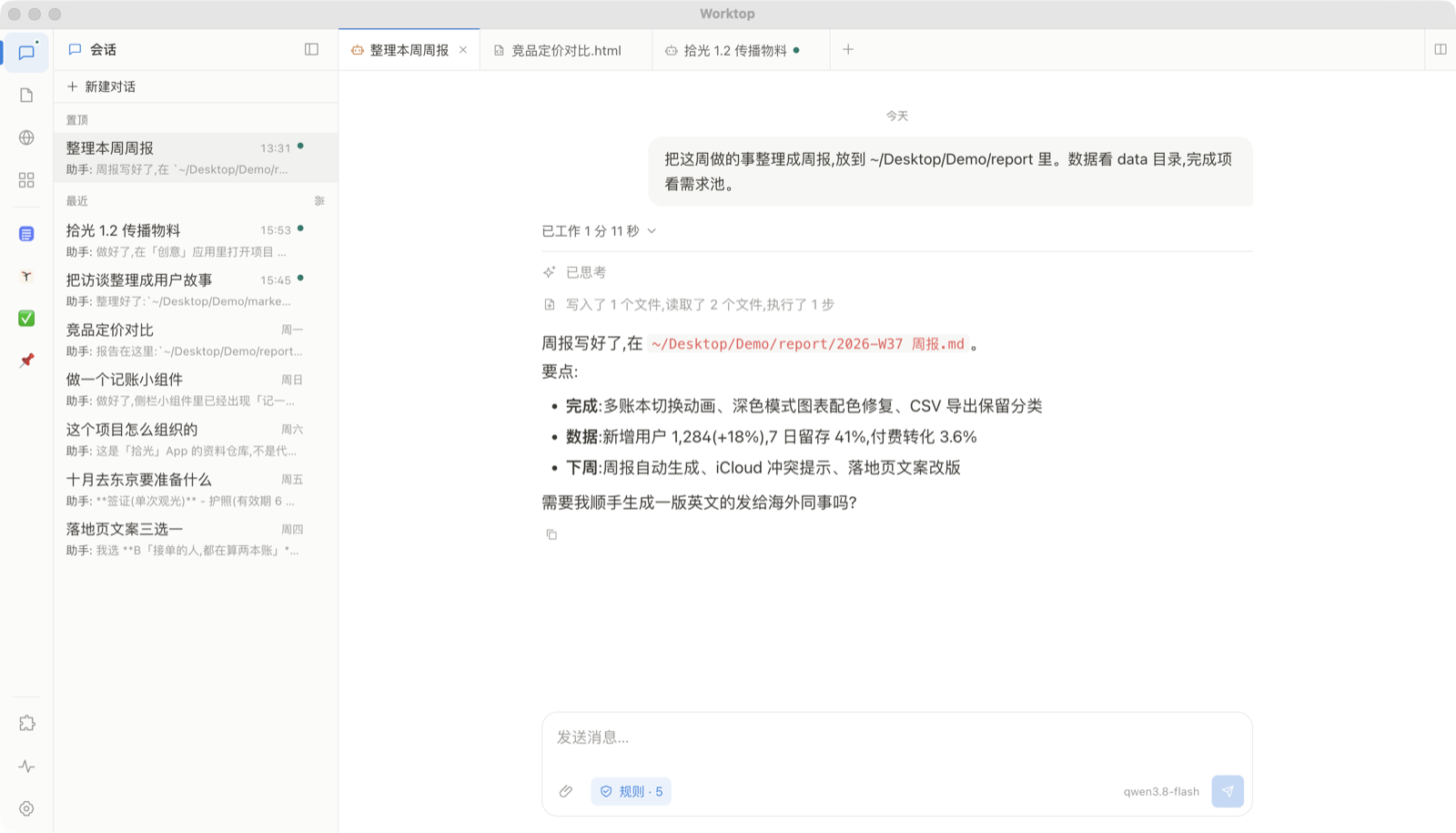Open the activity pulse icon

(26, 767)
